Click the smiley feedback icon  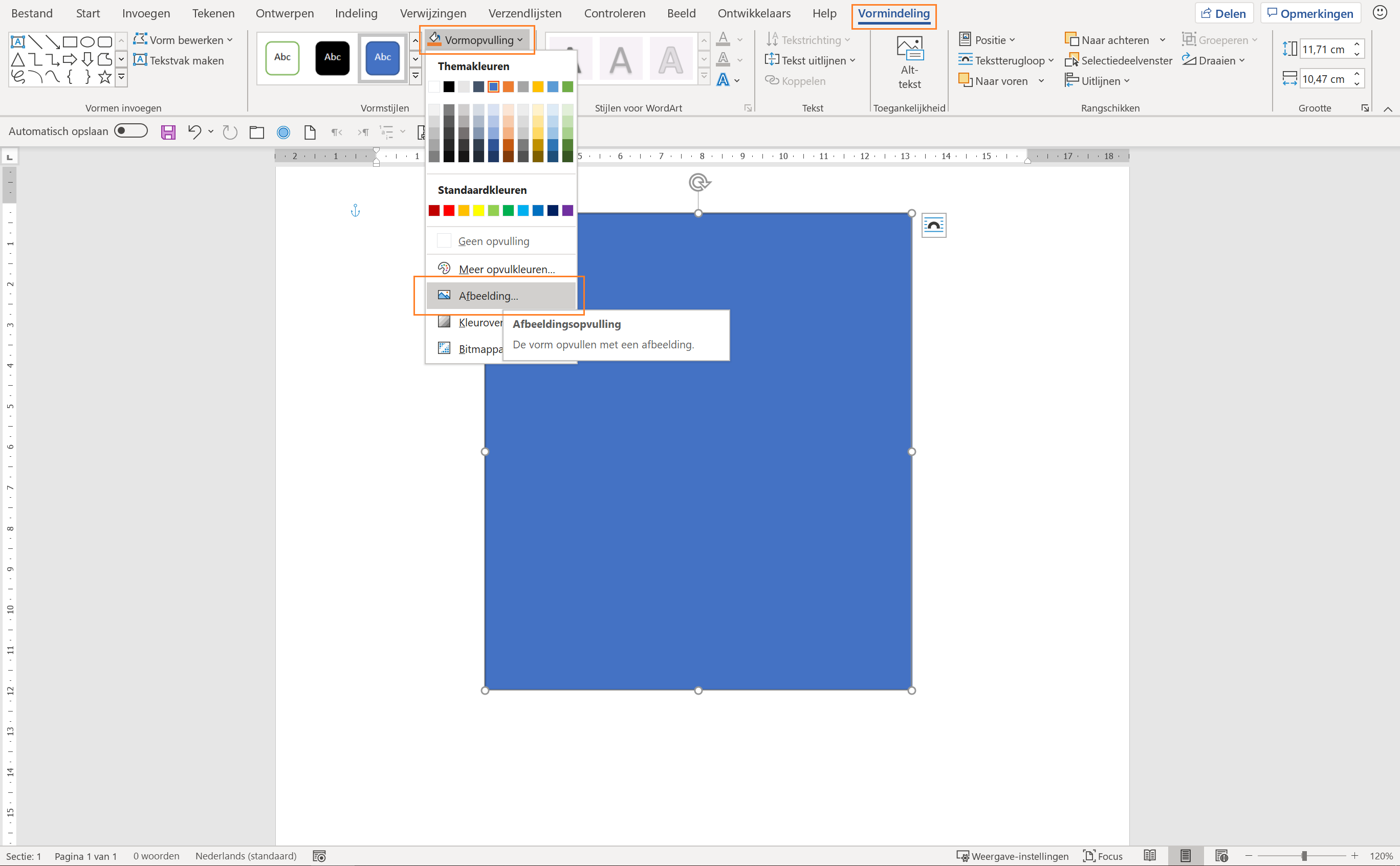click(1380, 13)
